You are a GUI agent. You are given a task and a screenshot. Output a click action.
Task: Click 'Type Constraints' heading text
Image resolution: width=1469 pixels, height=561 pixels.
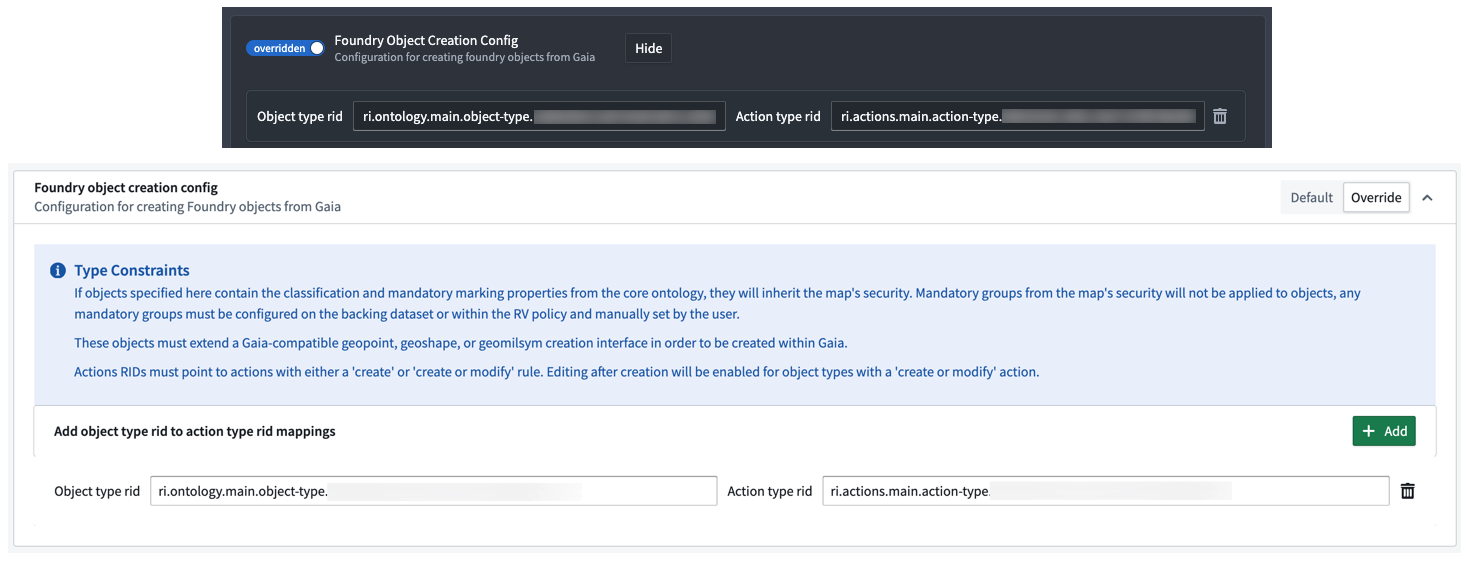(x=132, y=270)
